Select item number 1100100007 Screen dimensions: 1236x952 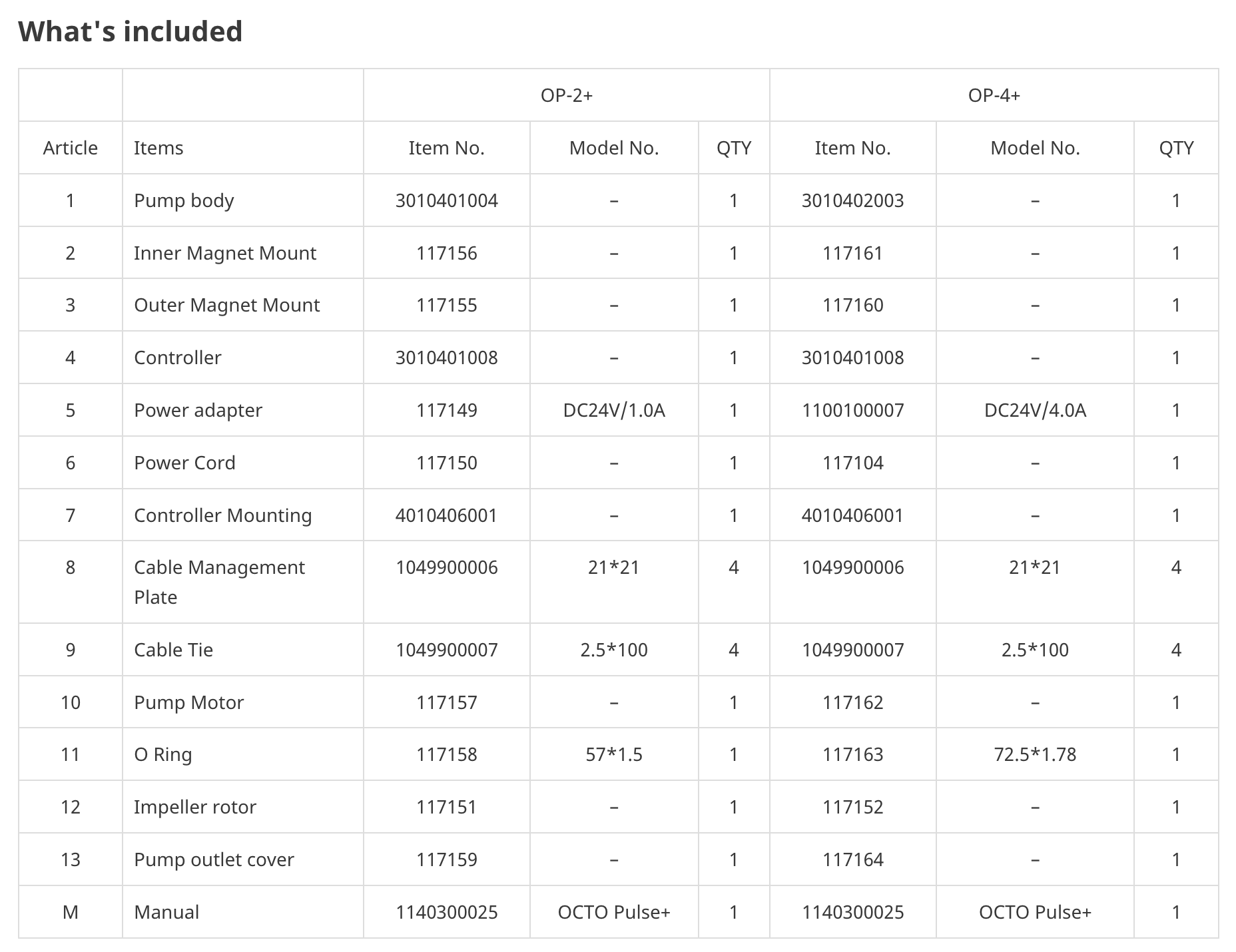[853, 410]
